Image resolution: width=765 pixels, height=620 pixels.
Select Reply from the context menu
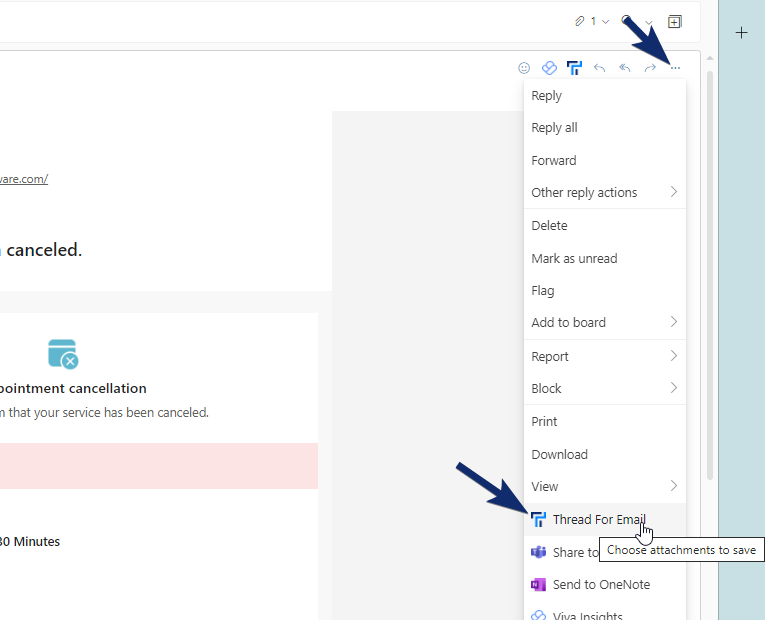tap(605, 96)
